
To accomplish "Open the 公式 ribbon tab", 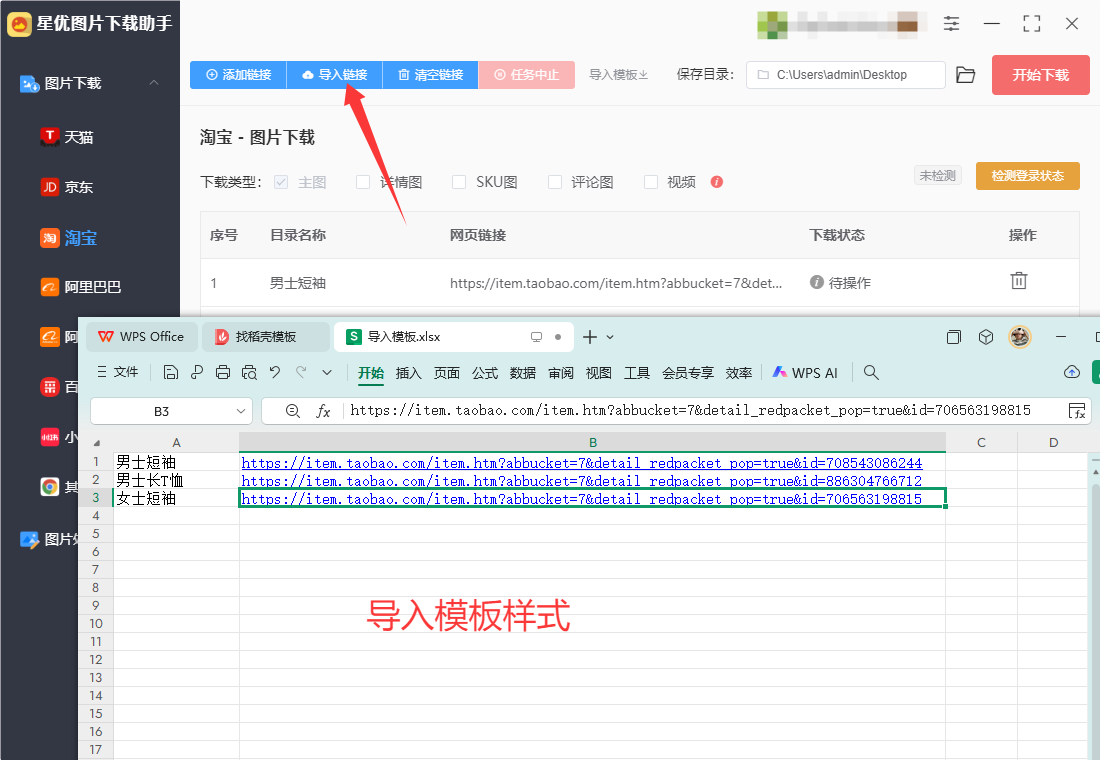I will (x=485, y=373).
